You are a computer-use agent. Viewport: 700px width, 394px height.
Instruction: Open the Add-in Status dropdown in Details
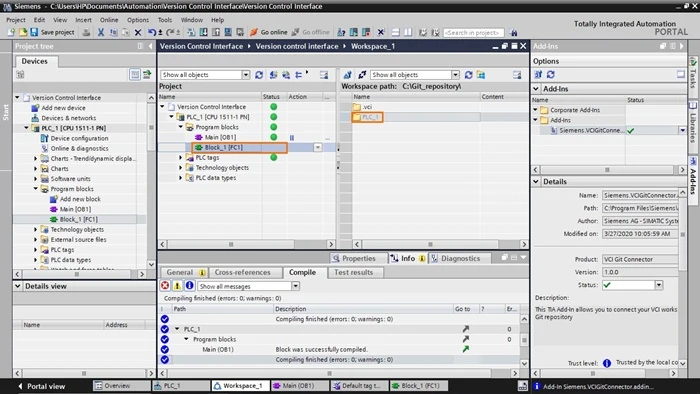pos(659,285)
